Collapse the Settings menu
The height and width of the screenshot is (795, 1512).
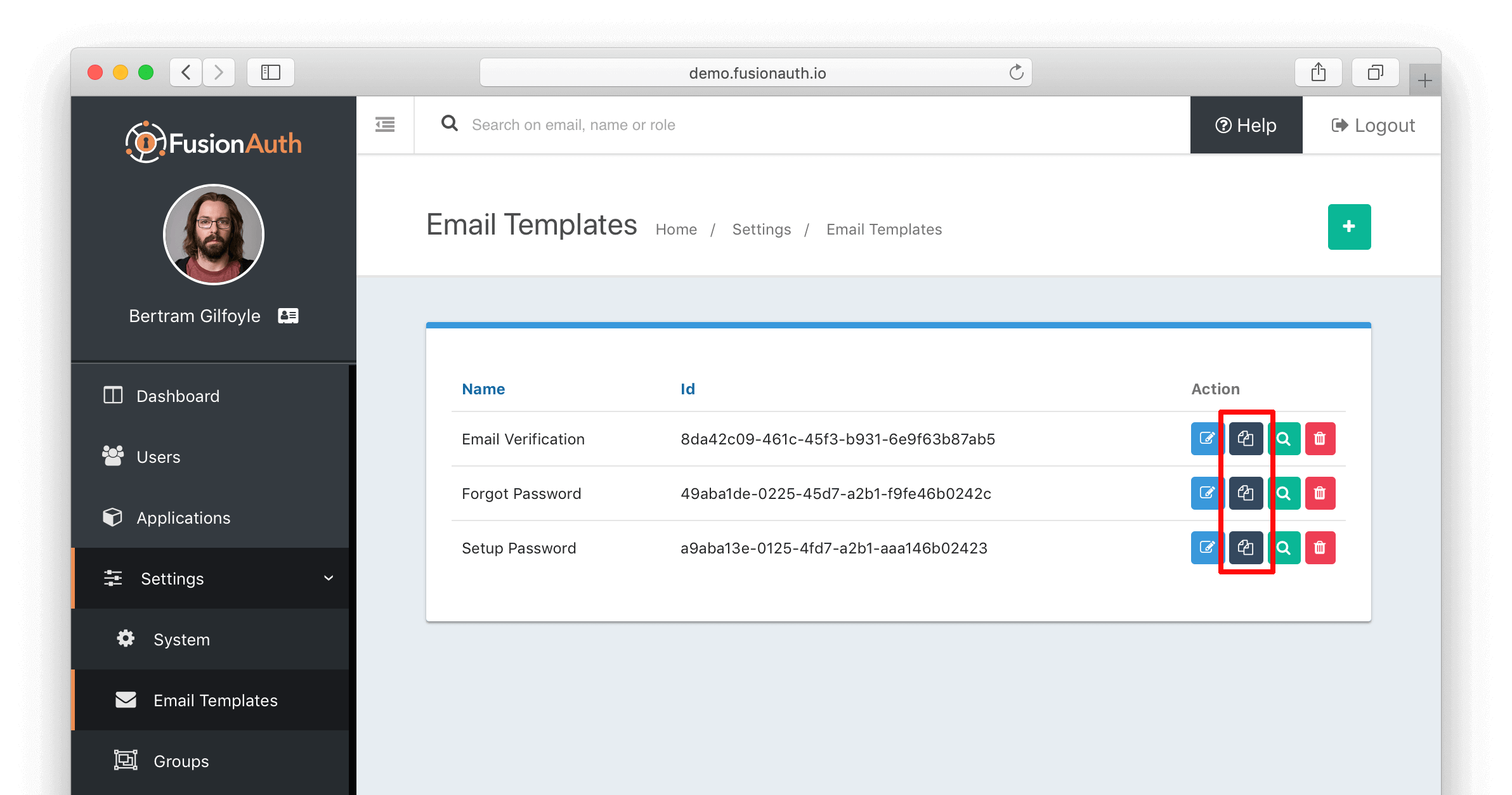pos(210,578)
